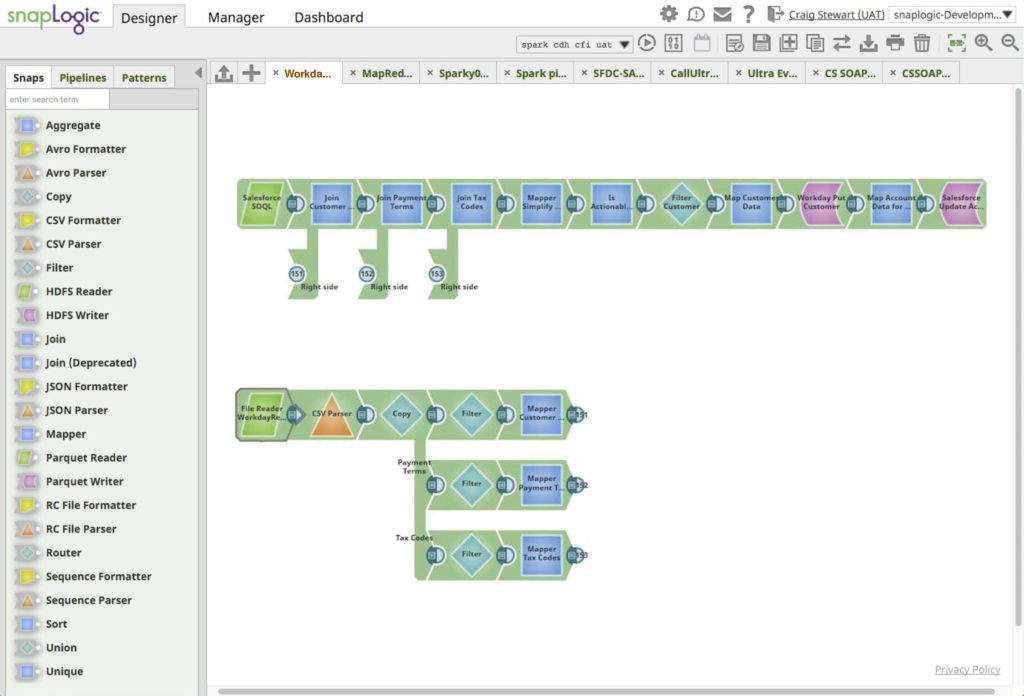Click the Export download icon
This screenshot has width=1024, height=696.
[869, 43]
